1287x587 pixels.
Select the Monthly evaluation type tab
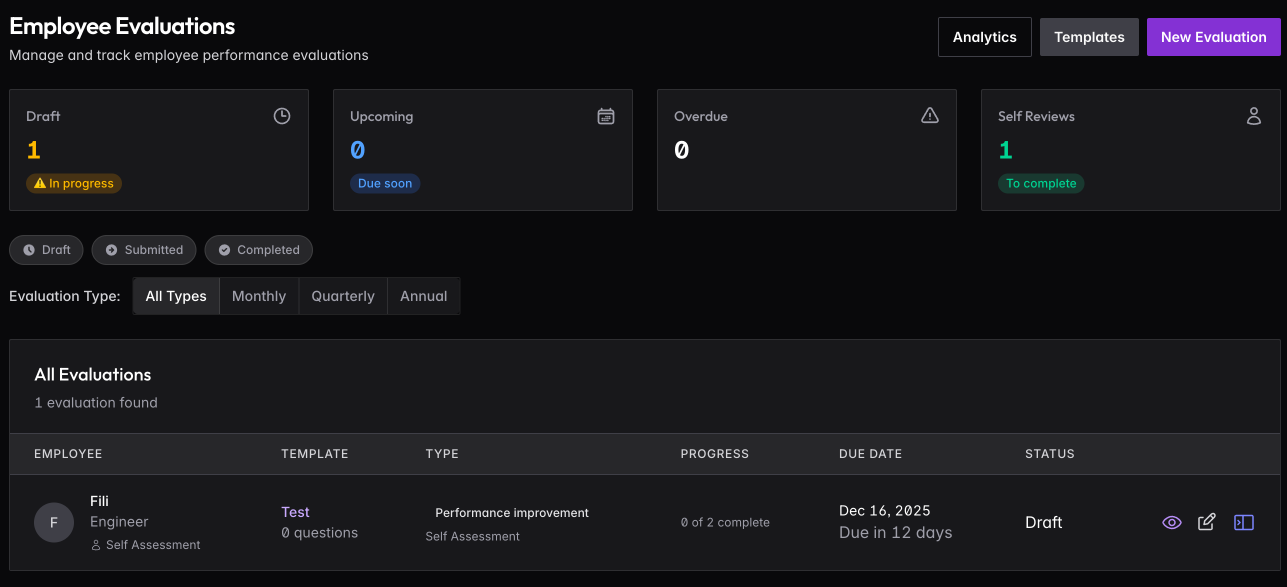tap(259, 296)
